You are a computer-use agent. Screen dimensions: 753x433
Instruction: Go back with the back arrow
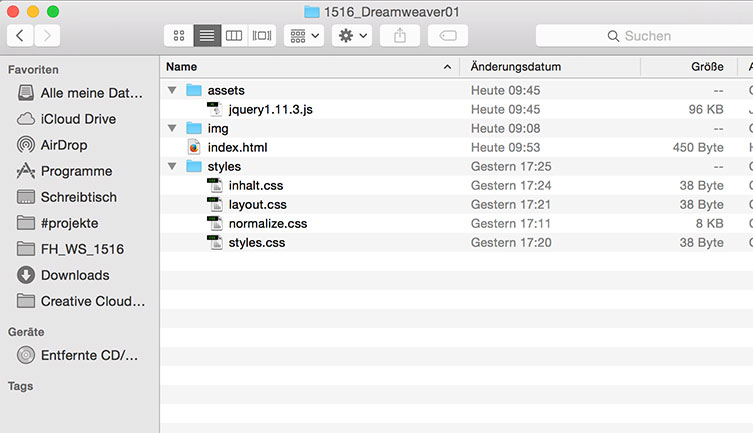tap(20, 35)
